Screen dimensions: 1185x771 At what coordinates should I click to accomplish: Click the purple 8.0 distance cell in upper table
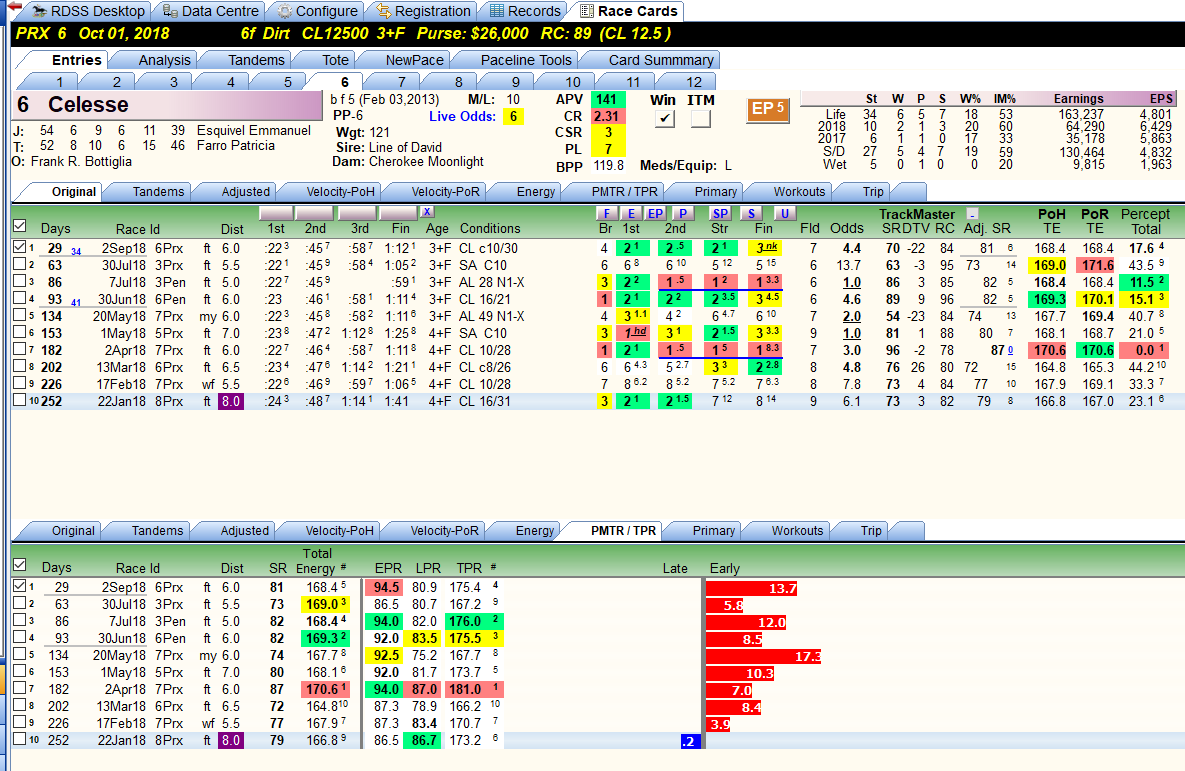[231, 401]
